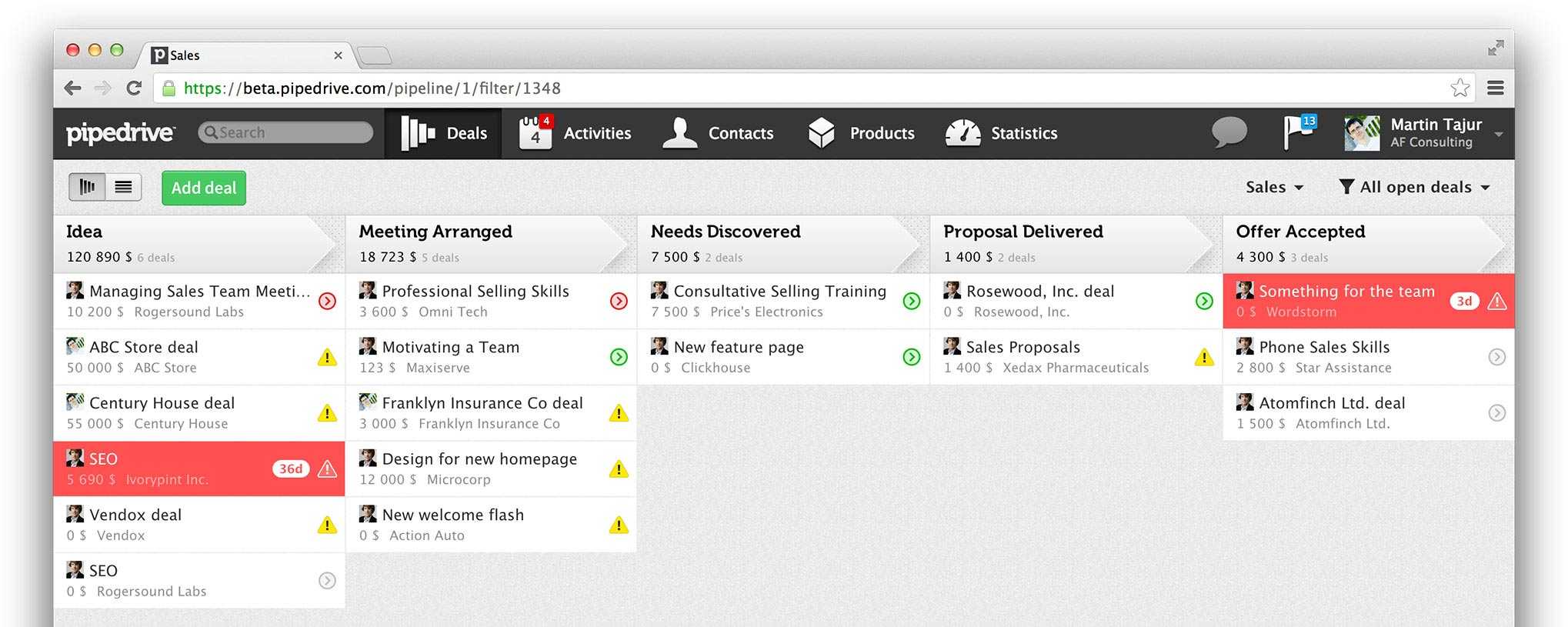
Task: Click the warning icon on Sales Proposals
Action: (1204, 357)
